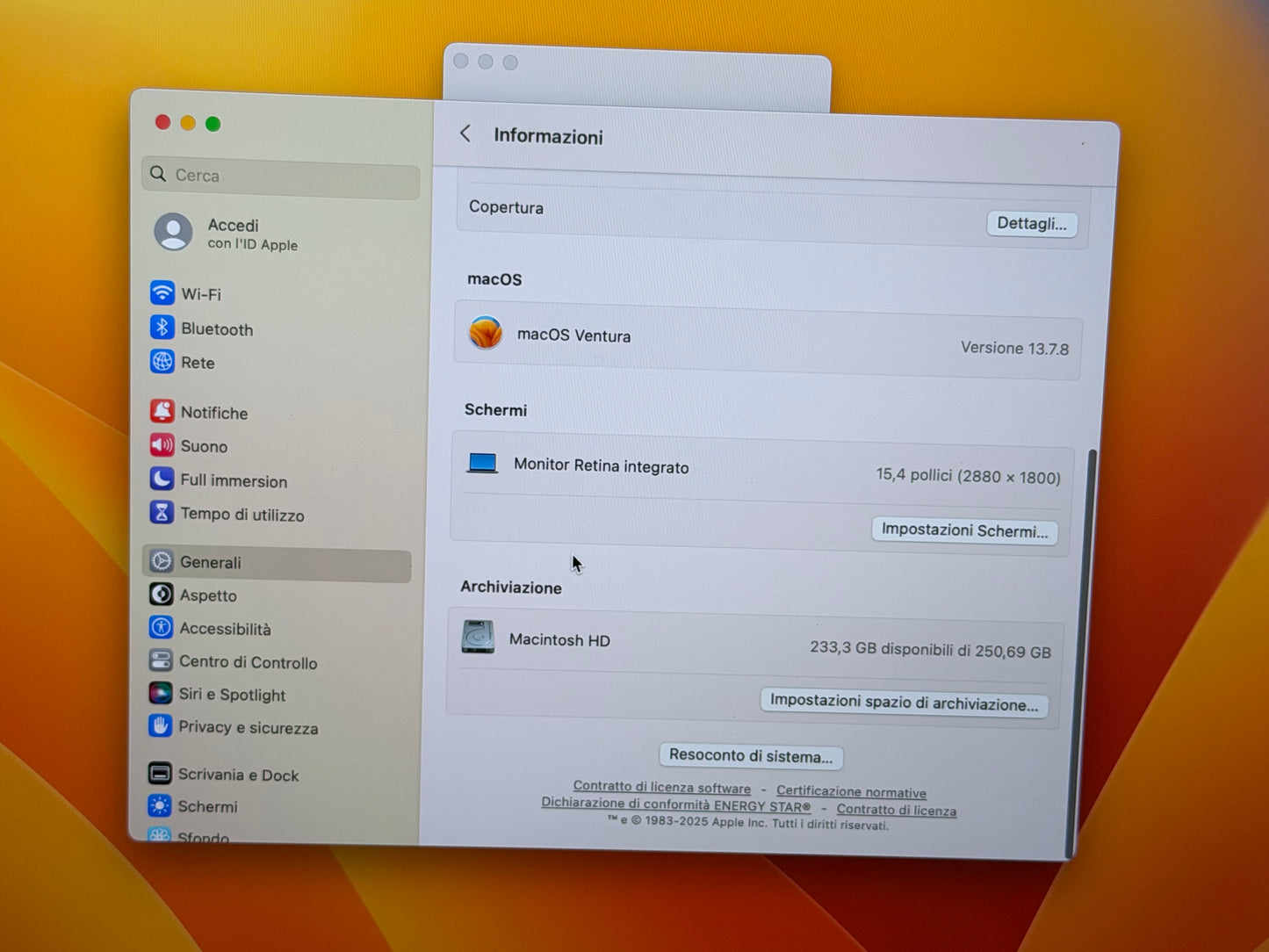Click in the Cerca search field
Viewport: 1269px width, 952px height.
[281, 177]
